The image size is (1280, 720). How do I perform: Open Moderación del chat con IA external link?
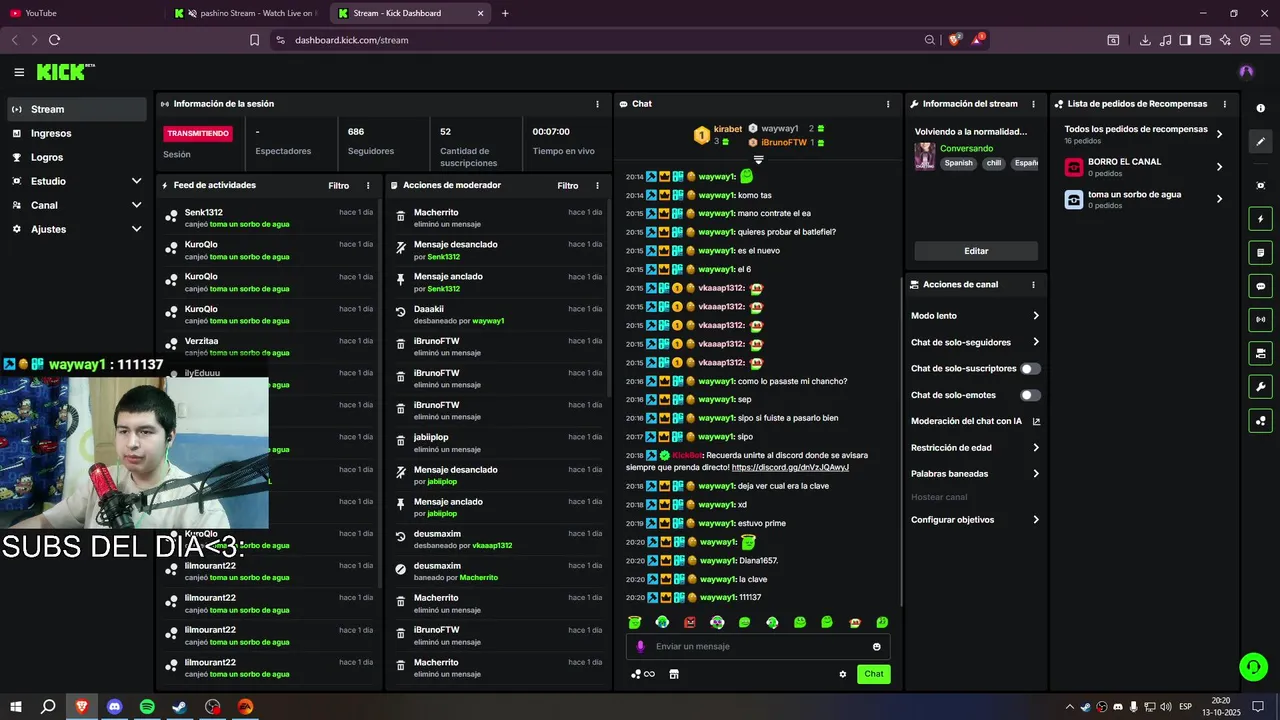point(1036,422)
